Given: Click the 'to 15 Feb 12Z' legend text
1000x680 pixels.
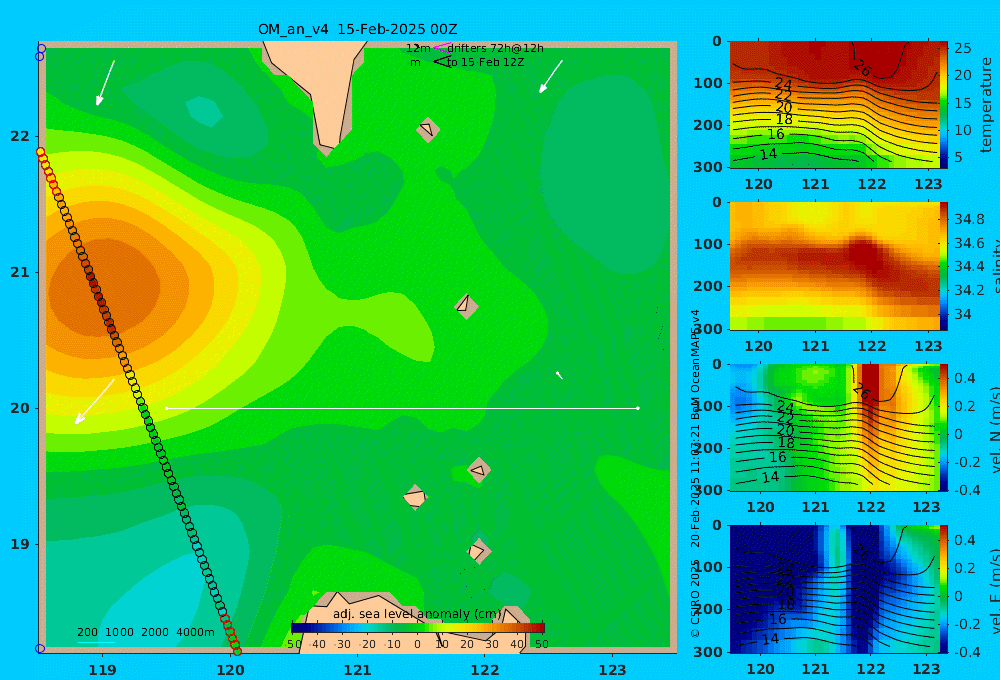Looking at the screenshot, I should (x=485, y=62).
